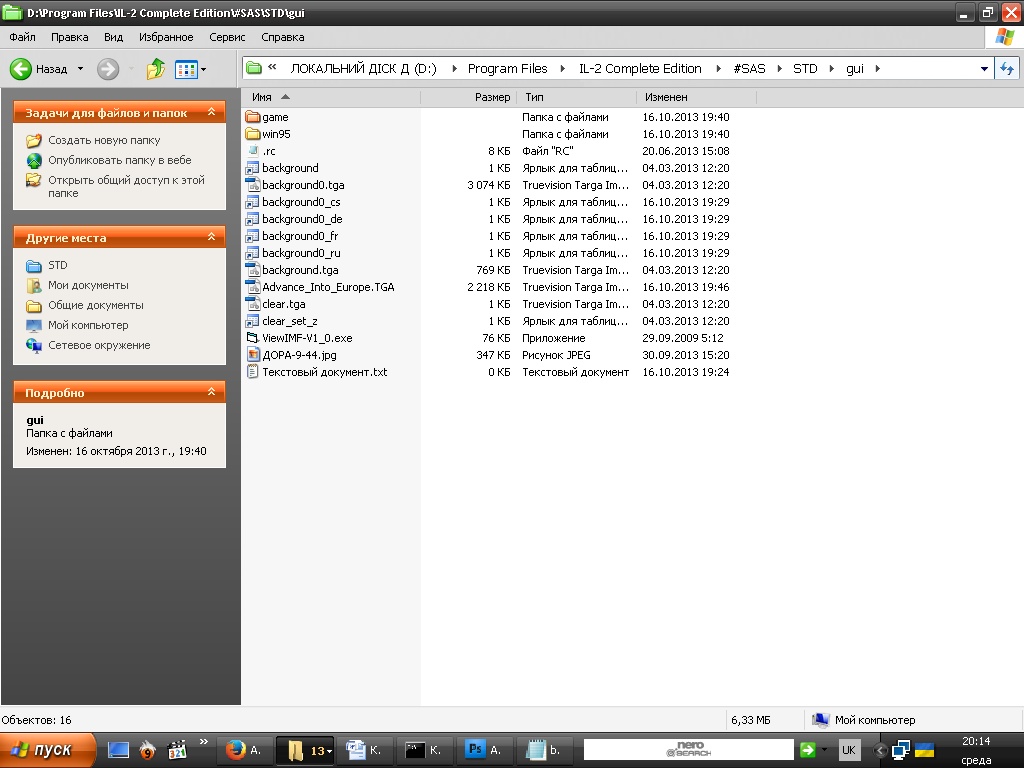Expand the arrow after #SAS breadcrumb

coord(779,69)
